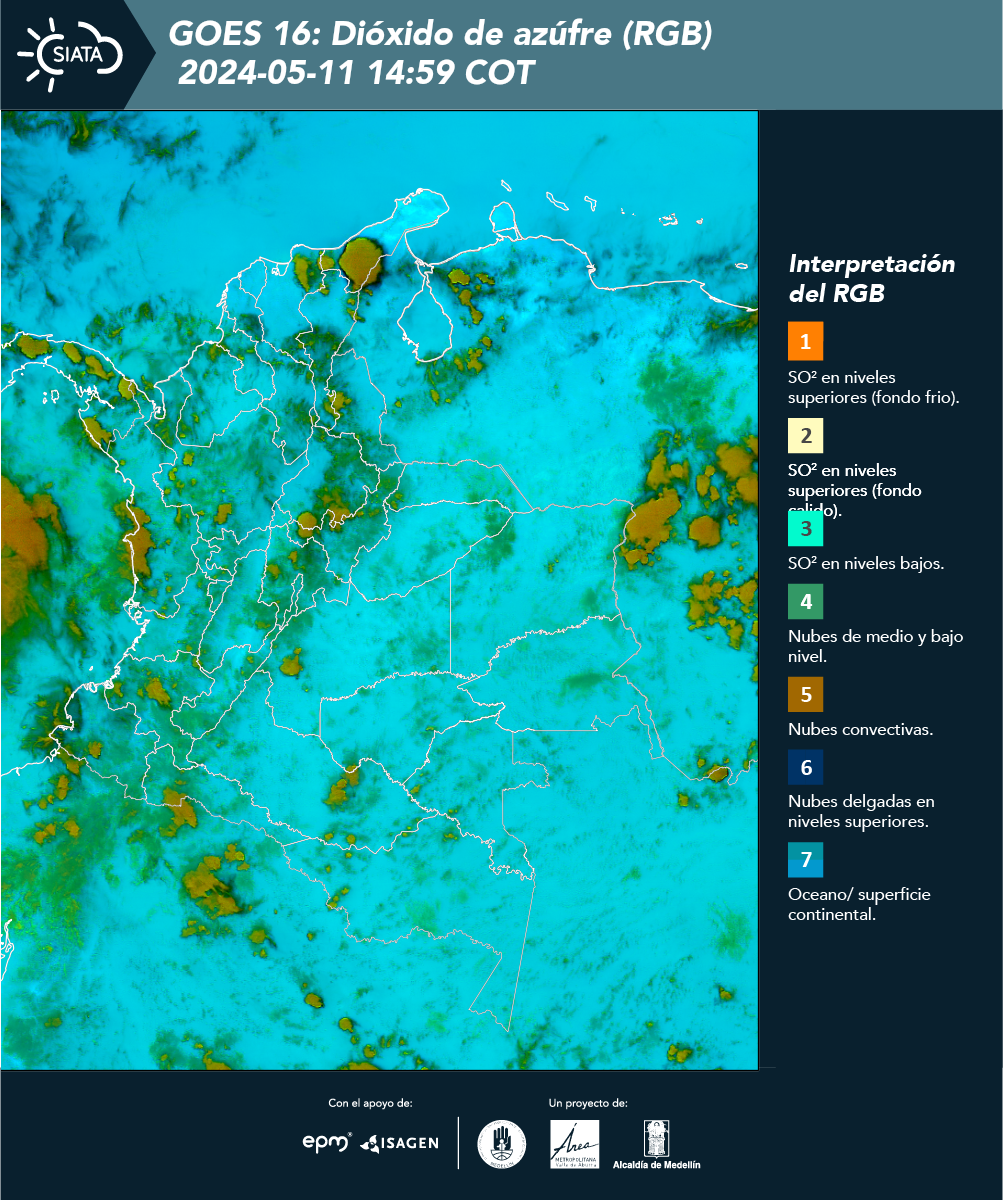Select the blue swatch numbered 7
Image resolution: width=1003 pixels, height=1200 pixels.
[x=805, y=860]
